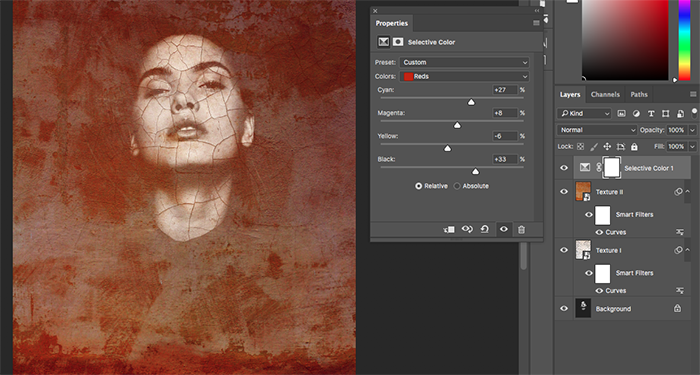This screenshot has width=700, height=375.
Task: Filter layers by type layers
Action: pyautogui.click(x=651, y=113)
